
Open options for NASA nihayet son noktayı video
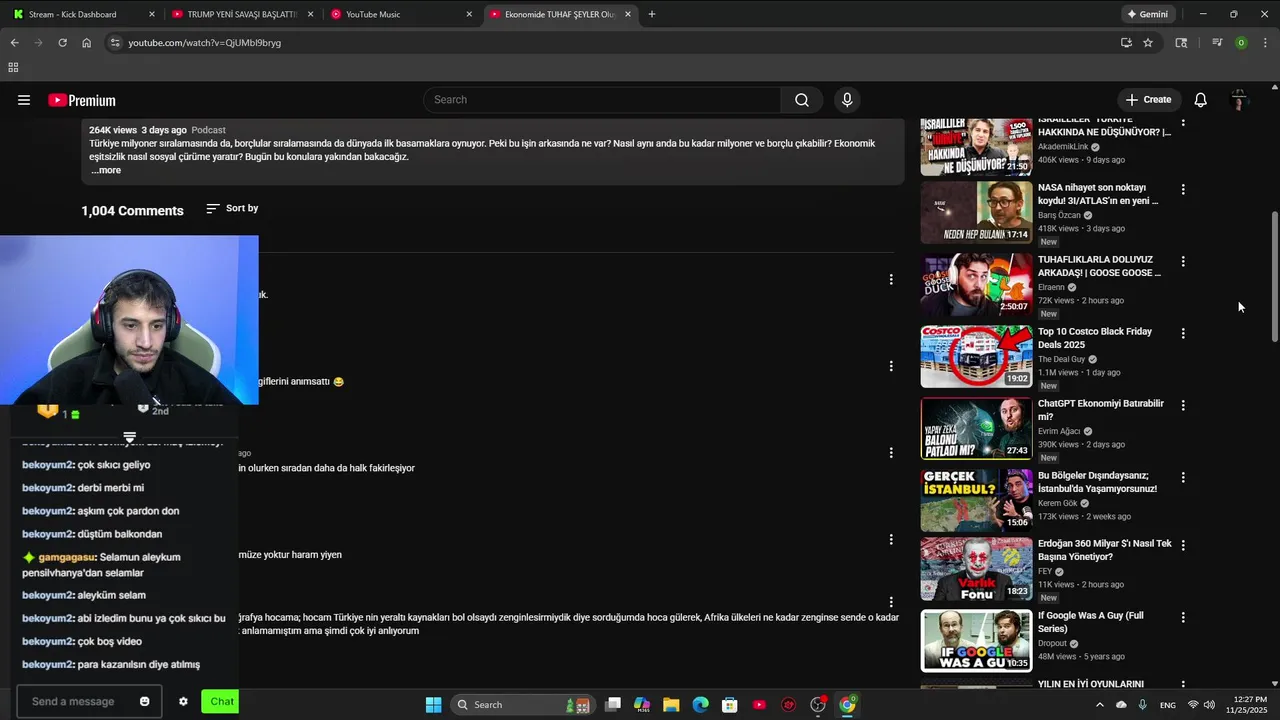coord(1183,189)
